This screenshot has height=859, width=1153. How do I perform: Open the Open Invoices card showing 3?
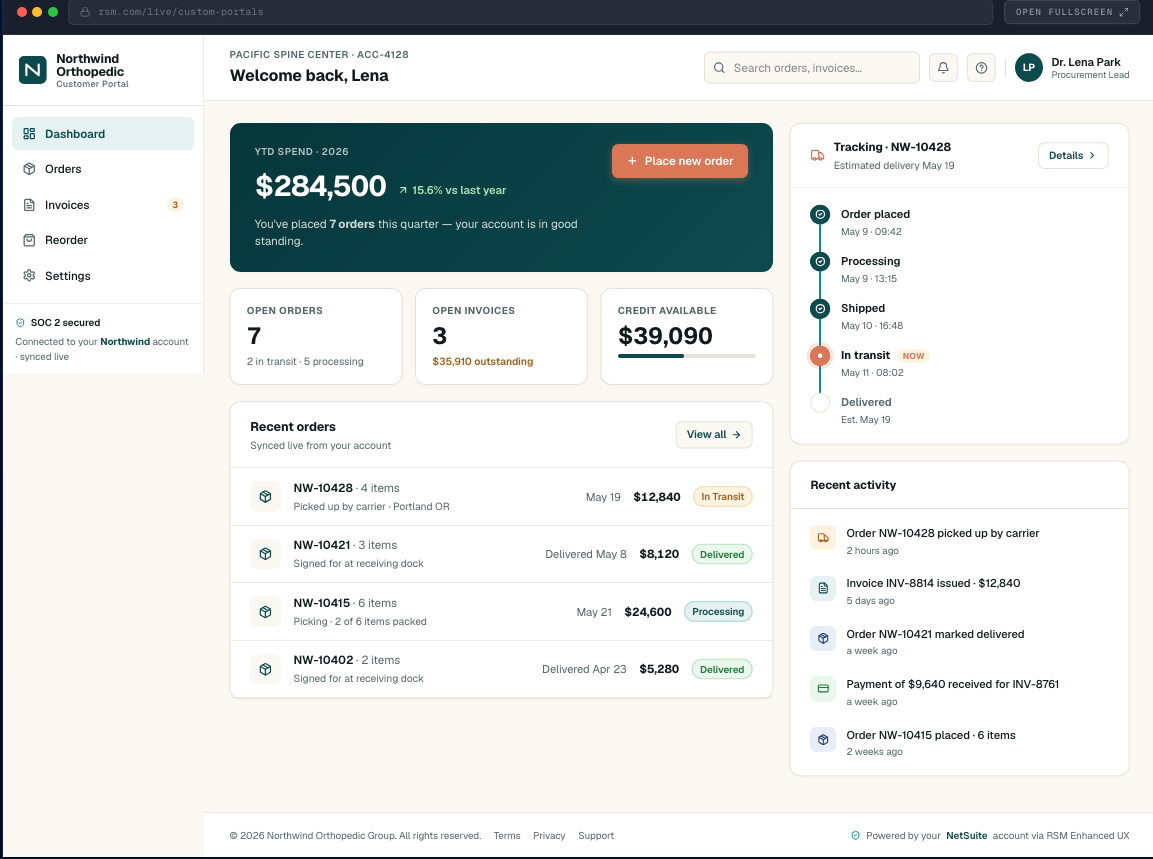point(501,336)
